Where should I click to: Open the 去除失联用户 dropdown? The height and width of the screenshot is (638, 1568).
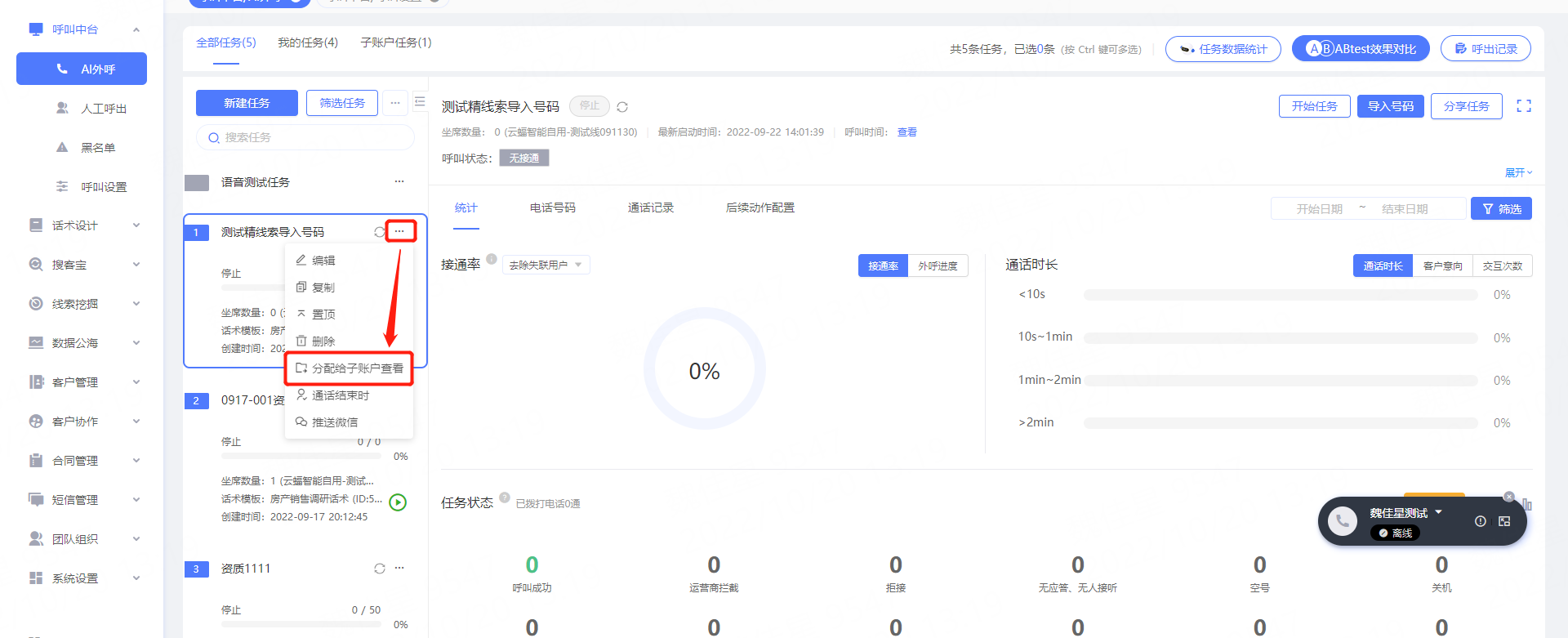(546, 265)
